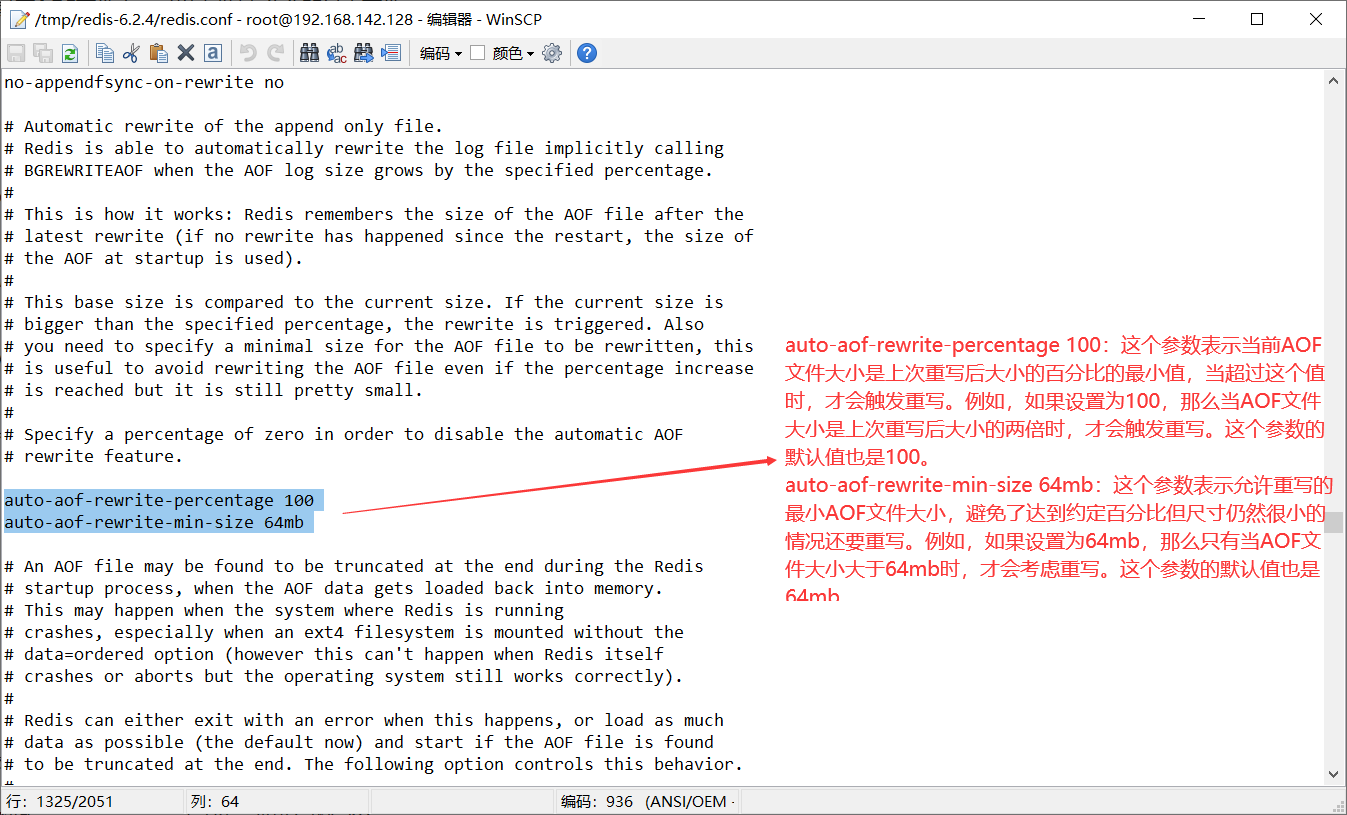Click the line beginning '# An AOF file may be found'
This screenshot has width=1347, height=815.
[x=354, y=566]
